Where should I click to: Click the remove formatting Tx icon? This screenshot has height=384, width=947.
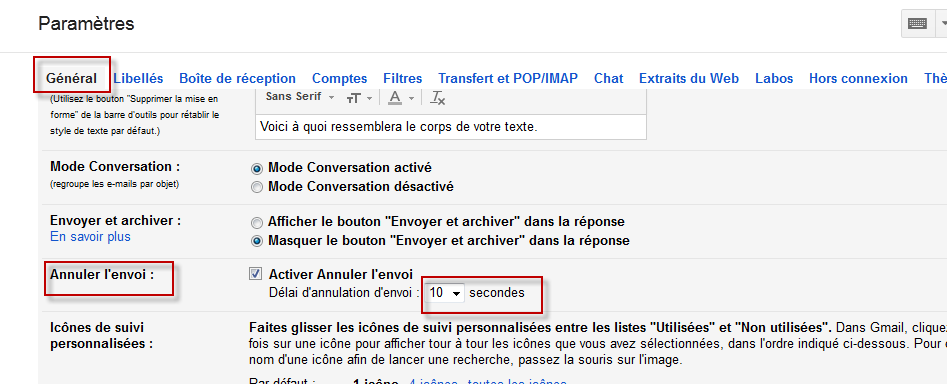click(437, 98)
